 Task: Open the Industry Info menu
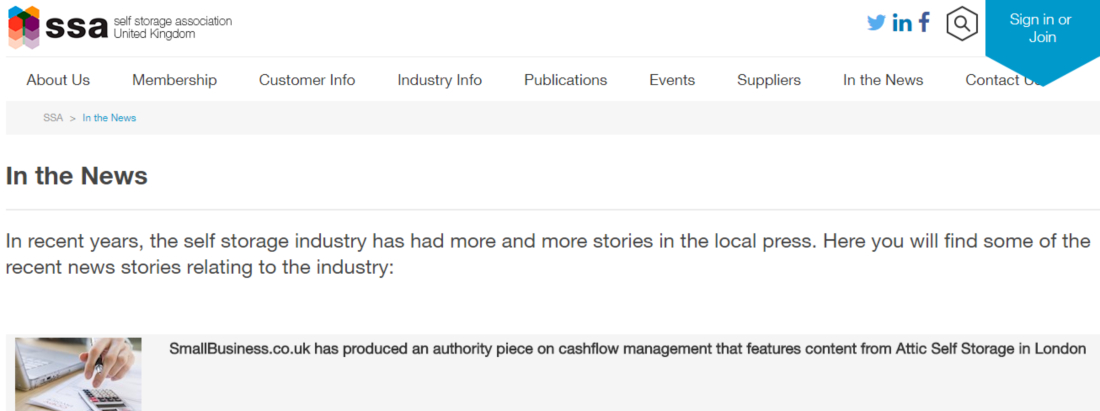(440, 80)
